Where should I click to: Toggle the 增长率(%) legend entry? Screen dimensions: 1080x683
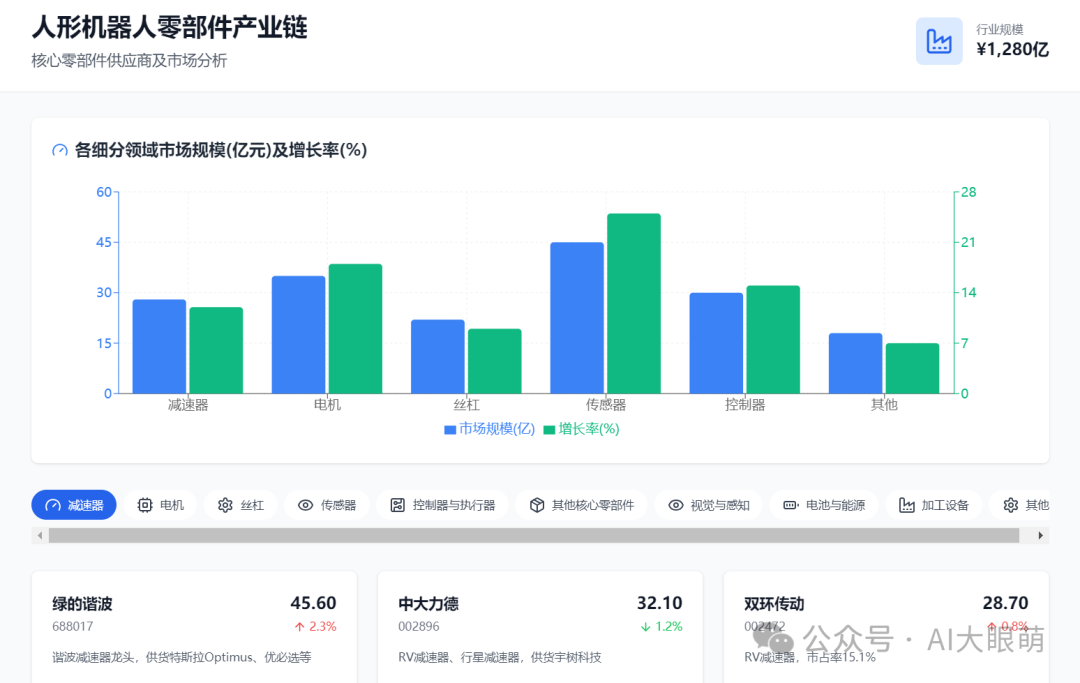[581, 429]
